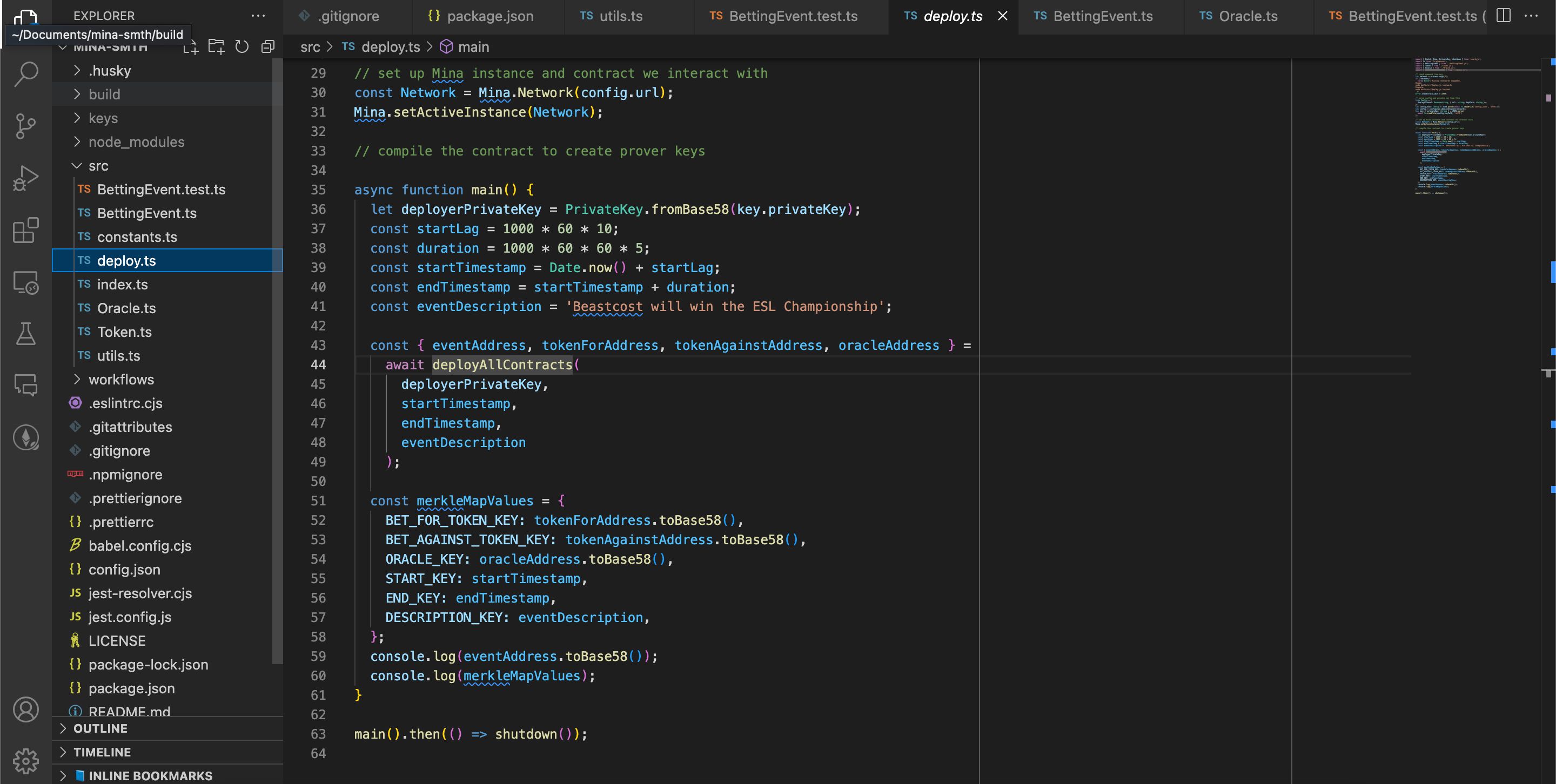1556x784 pixels.
Task: Collapse all folders in explorer
Action: click(x=267, y=46)
